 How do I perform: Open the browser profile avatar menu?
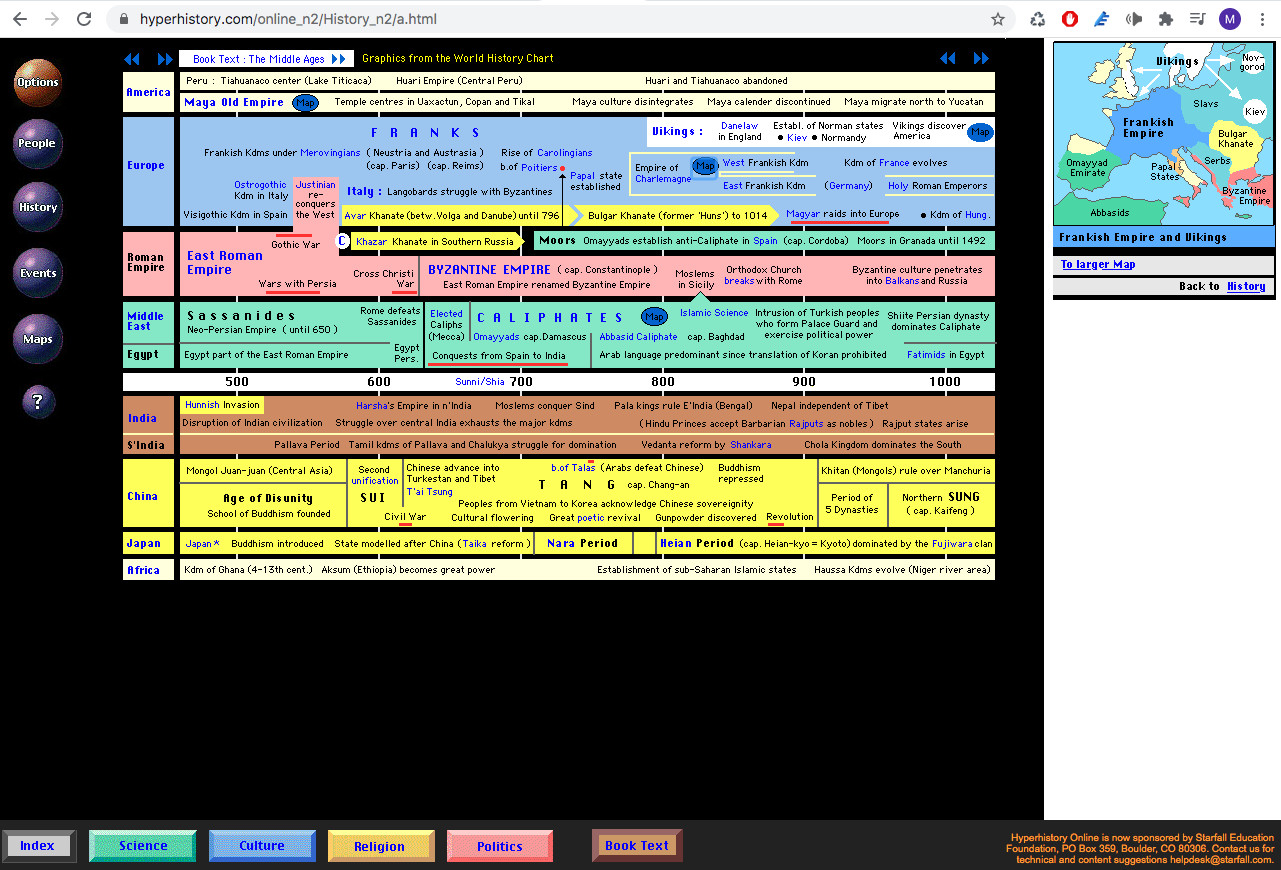(1229, 18)
